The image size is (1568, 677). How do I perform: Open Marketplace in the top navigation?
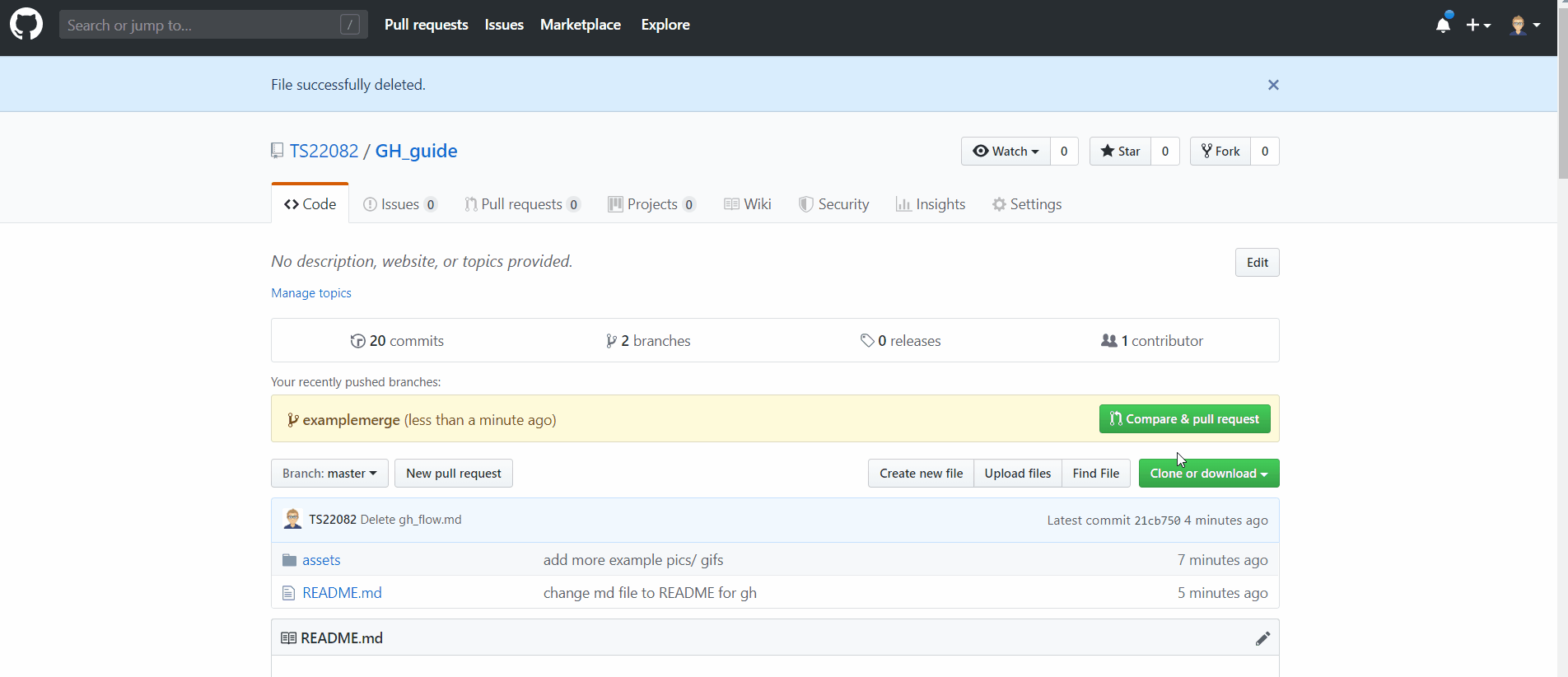[581, 25]
